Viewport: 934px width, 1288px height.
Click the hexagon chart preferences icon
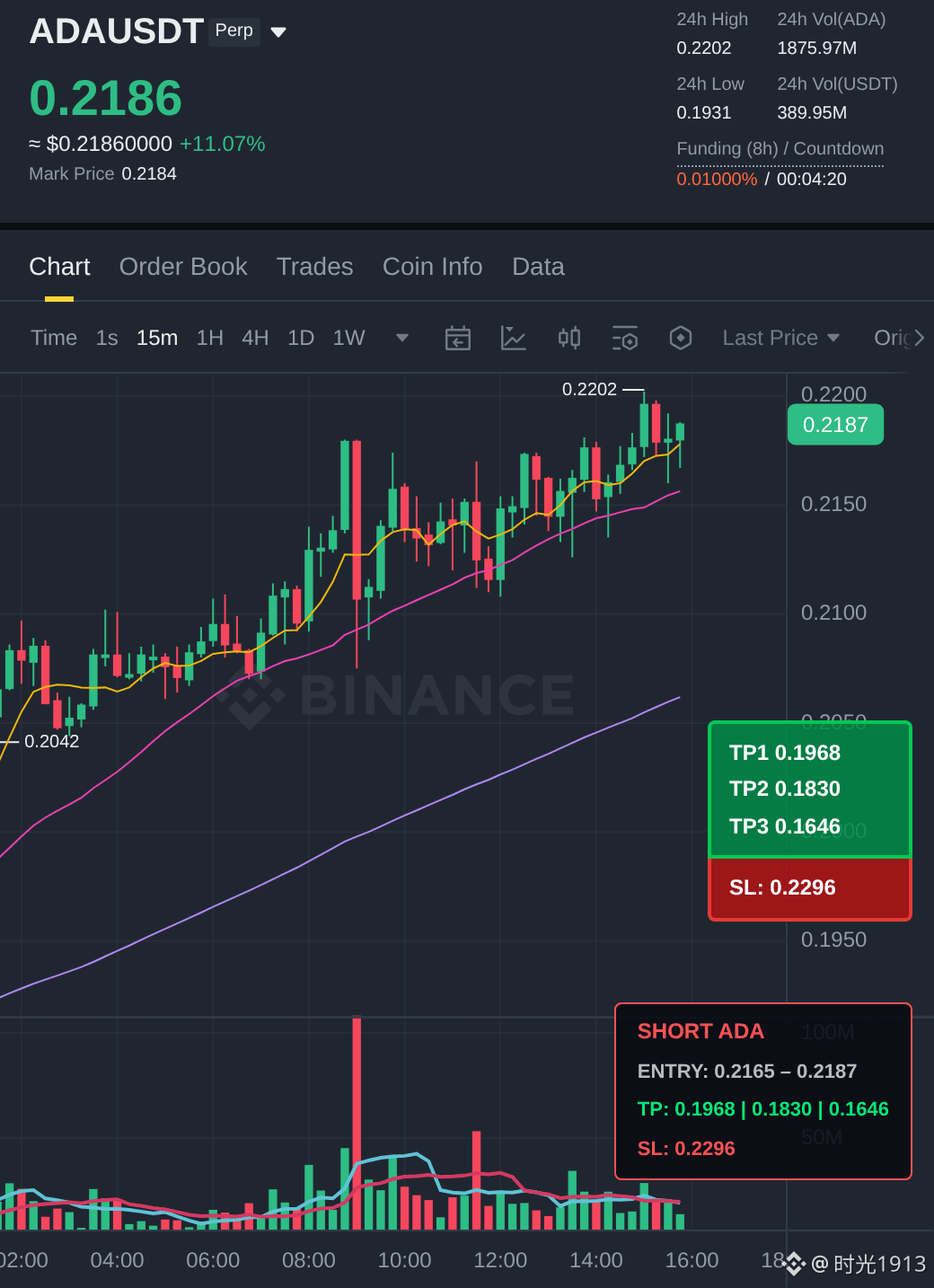pyautogui.click(x=681, y=338)
